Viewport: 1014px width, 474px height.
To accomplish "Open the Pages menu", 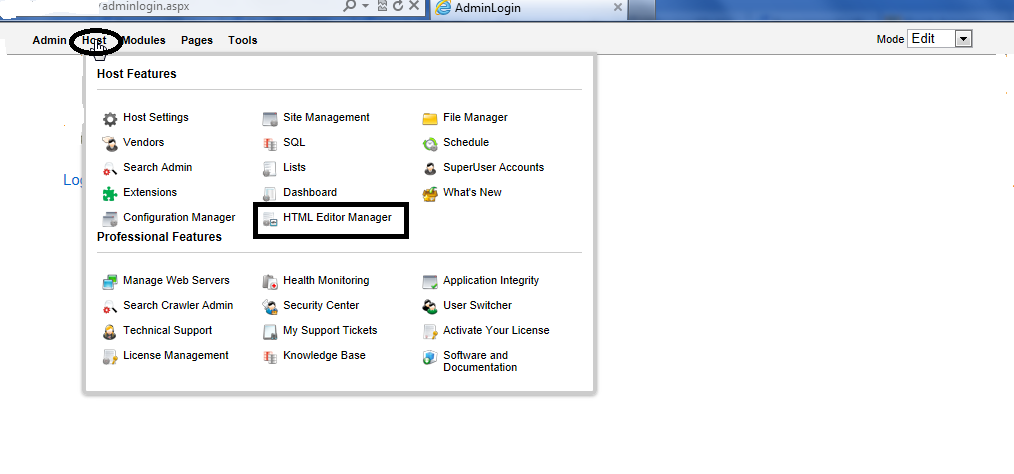I will click(197, 40).
